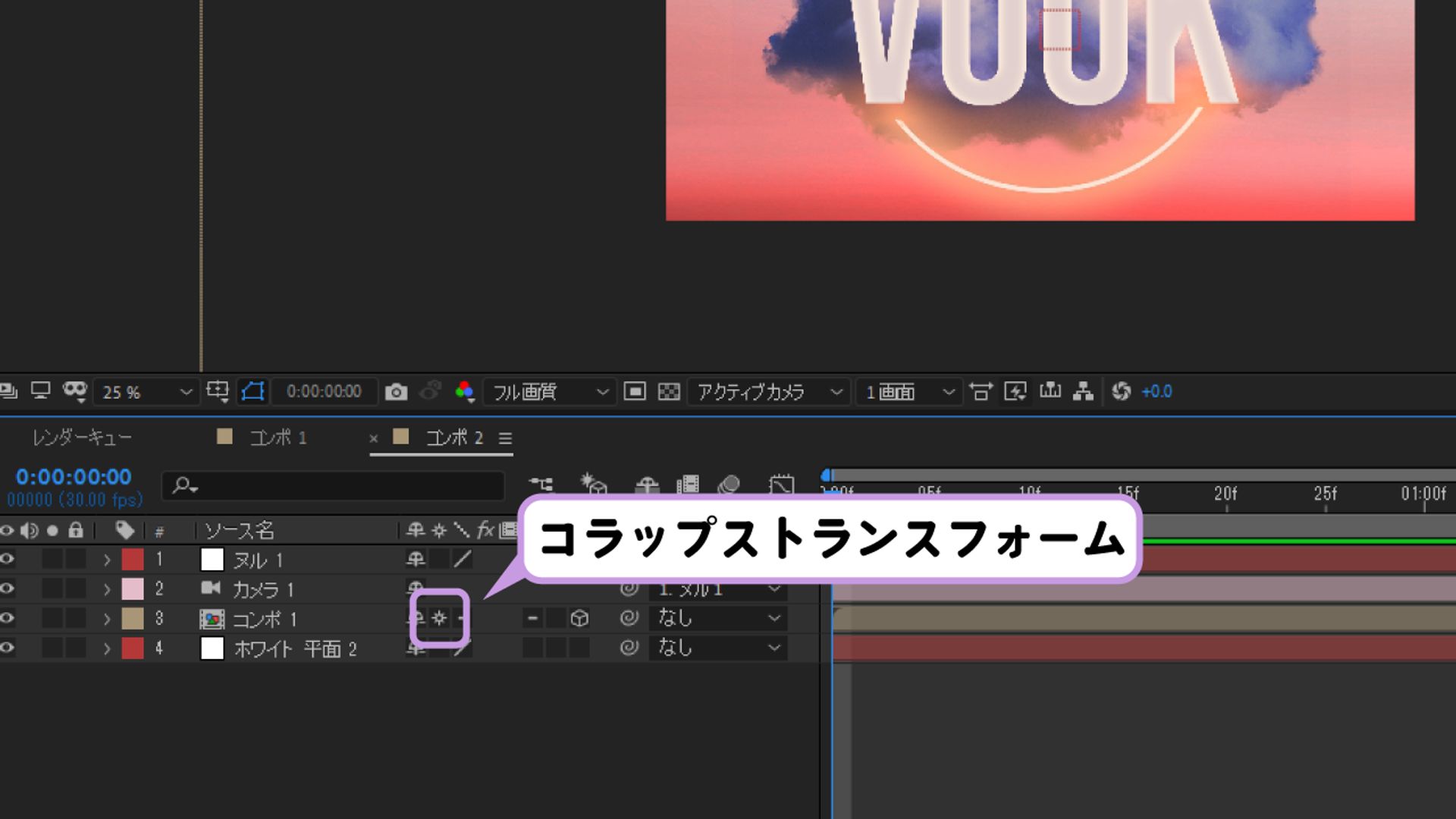The height and width of the screenshot is (819, 1456).
Task: Open the magnification ratio dropdown showing 25%
Action: point(144,392)
